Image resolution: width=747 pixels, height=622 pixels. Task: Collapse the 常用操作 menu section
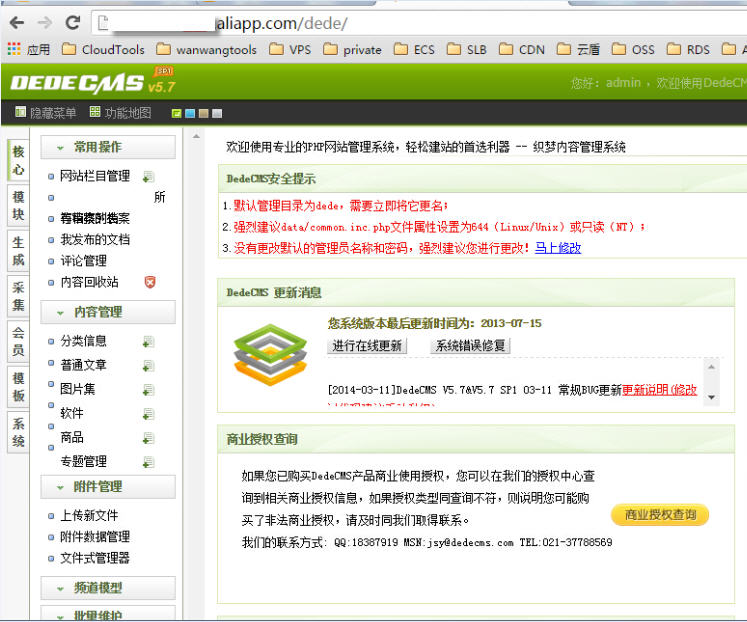click(x=108, y=147)
